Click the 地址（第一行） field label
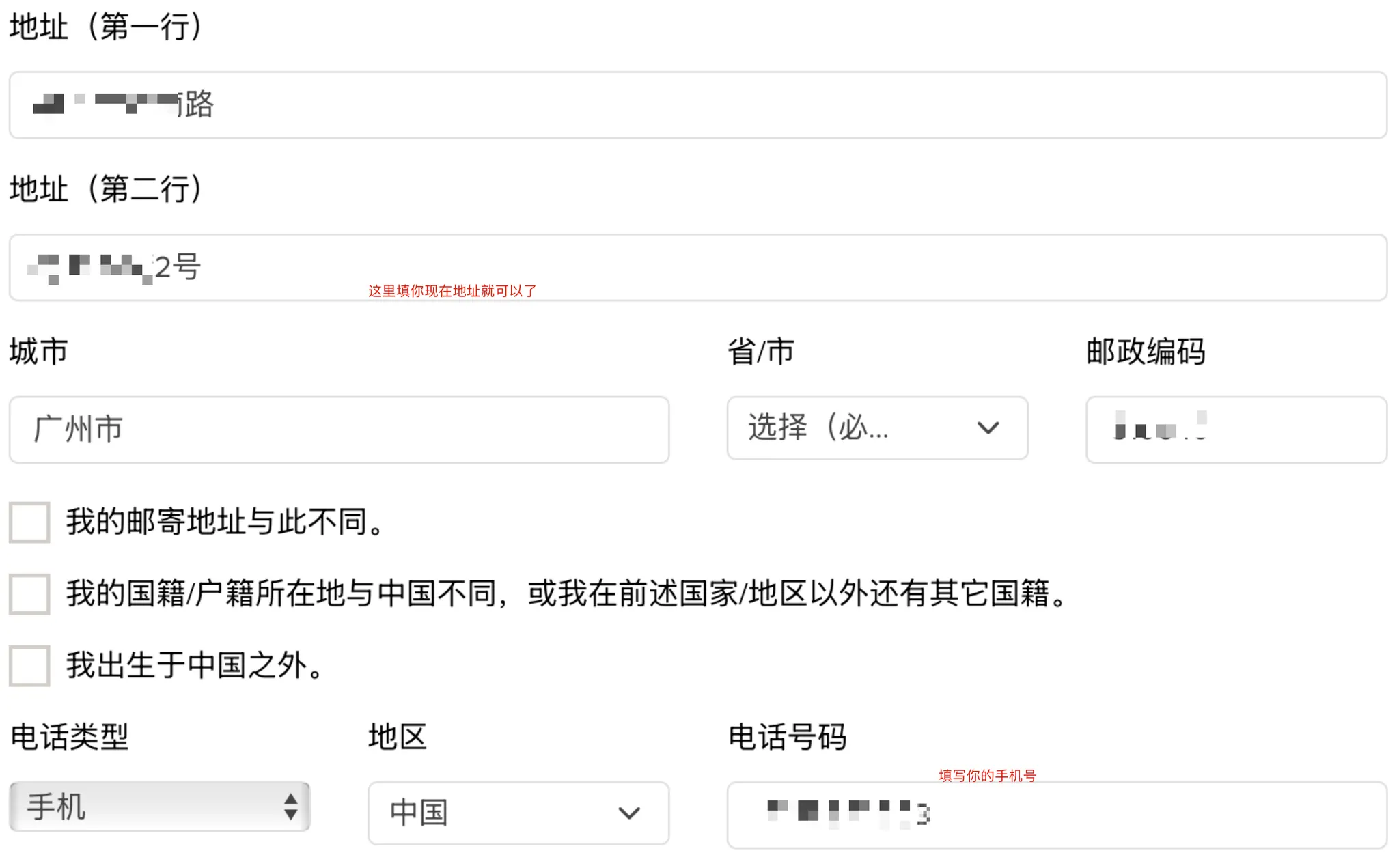The height and width of the screenshot is (868, 1399). (x=106, y=27)
